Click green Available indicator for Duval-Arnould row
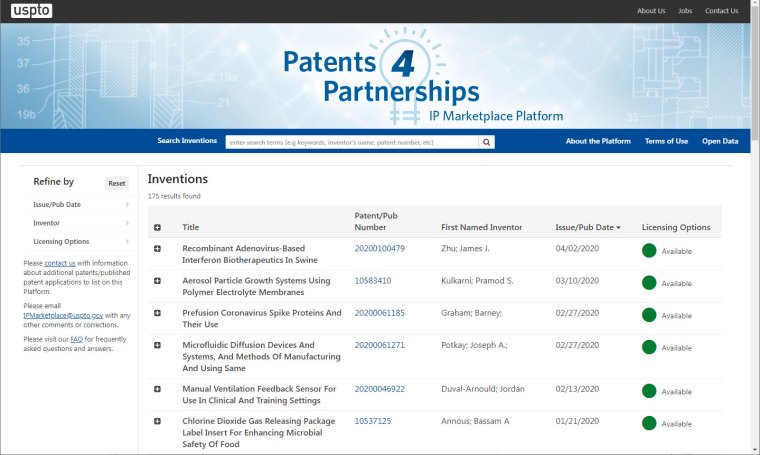The image size is (760, 455). (x=649, y=391)
